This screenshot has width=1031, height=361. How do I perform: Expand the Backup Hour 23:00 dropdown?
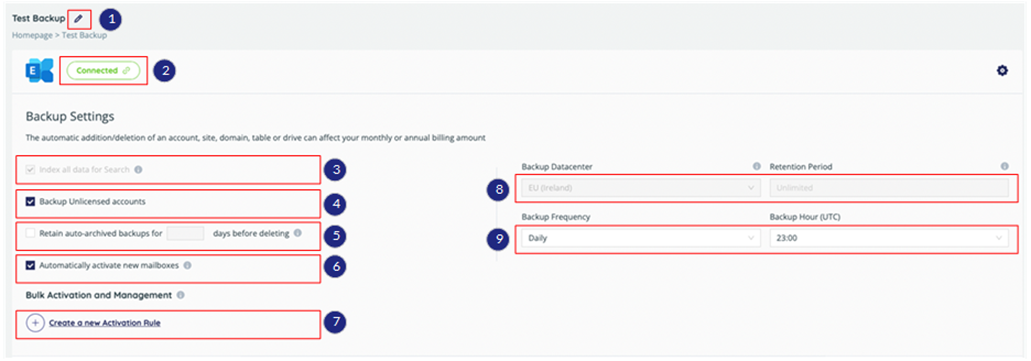click(889, 238)
